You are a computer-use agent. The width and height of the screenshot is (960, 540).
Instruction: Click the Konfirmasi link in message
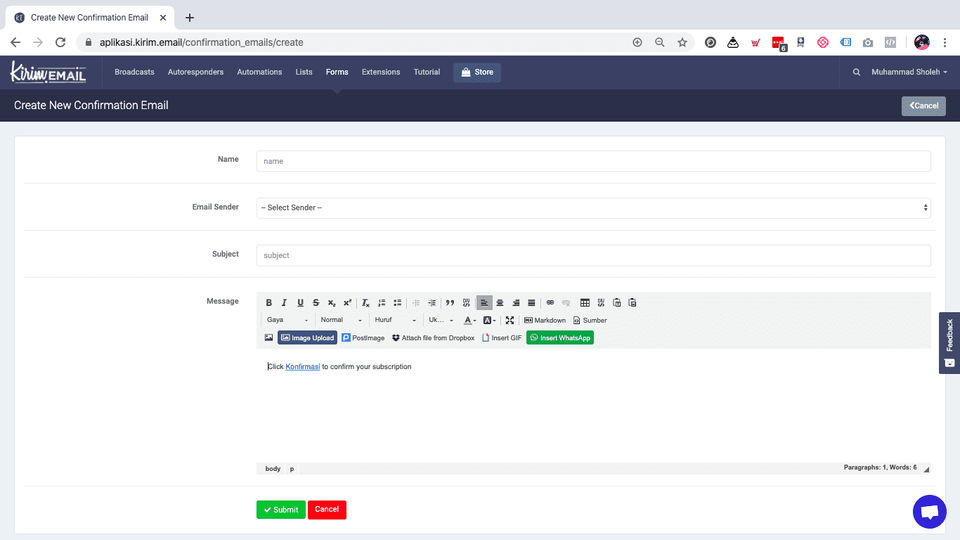coord(302,367)
